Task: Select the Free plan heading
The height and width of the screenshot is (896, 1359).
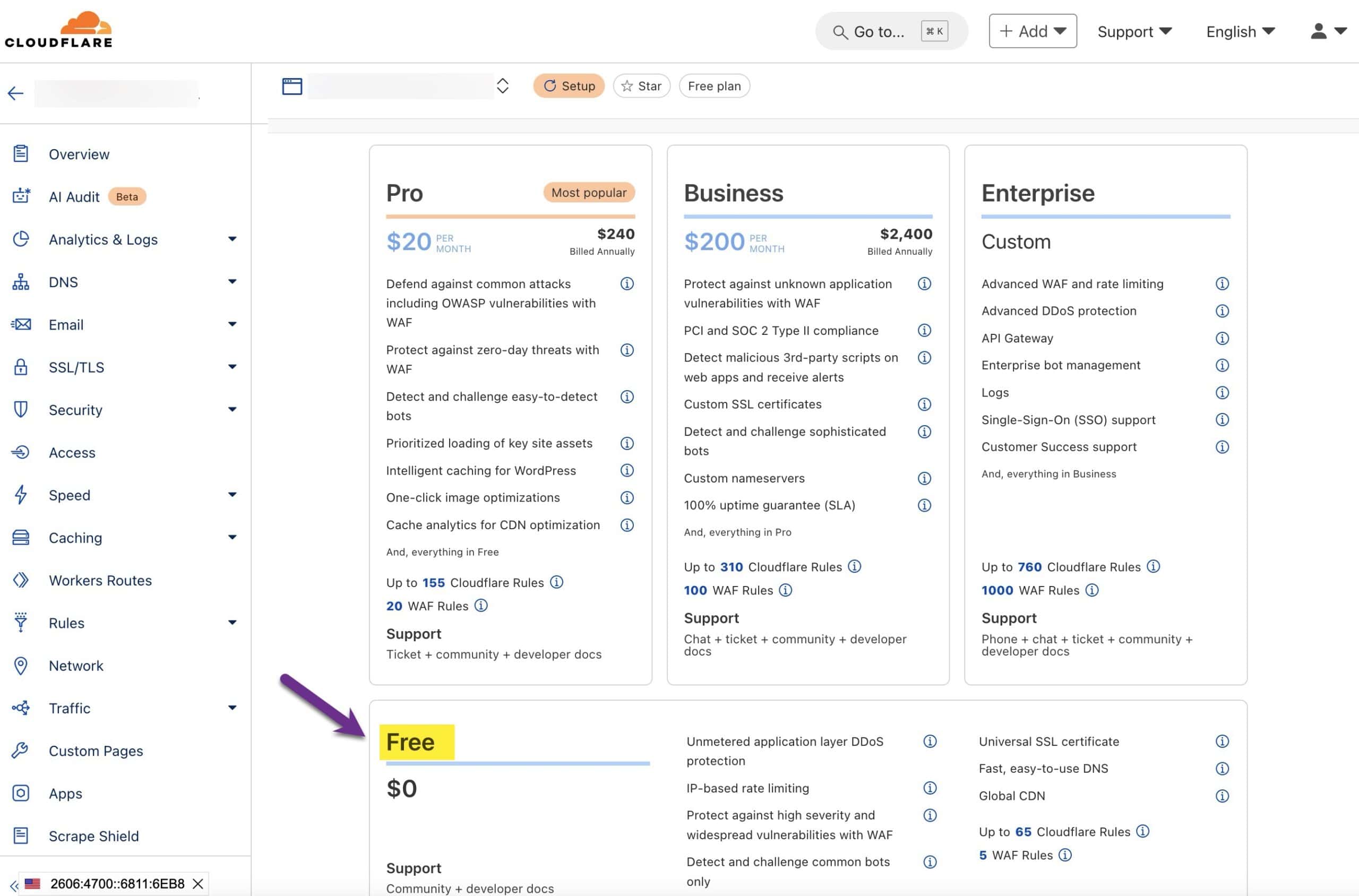Action: [410, 742]
